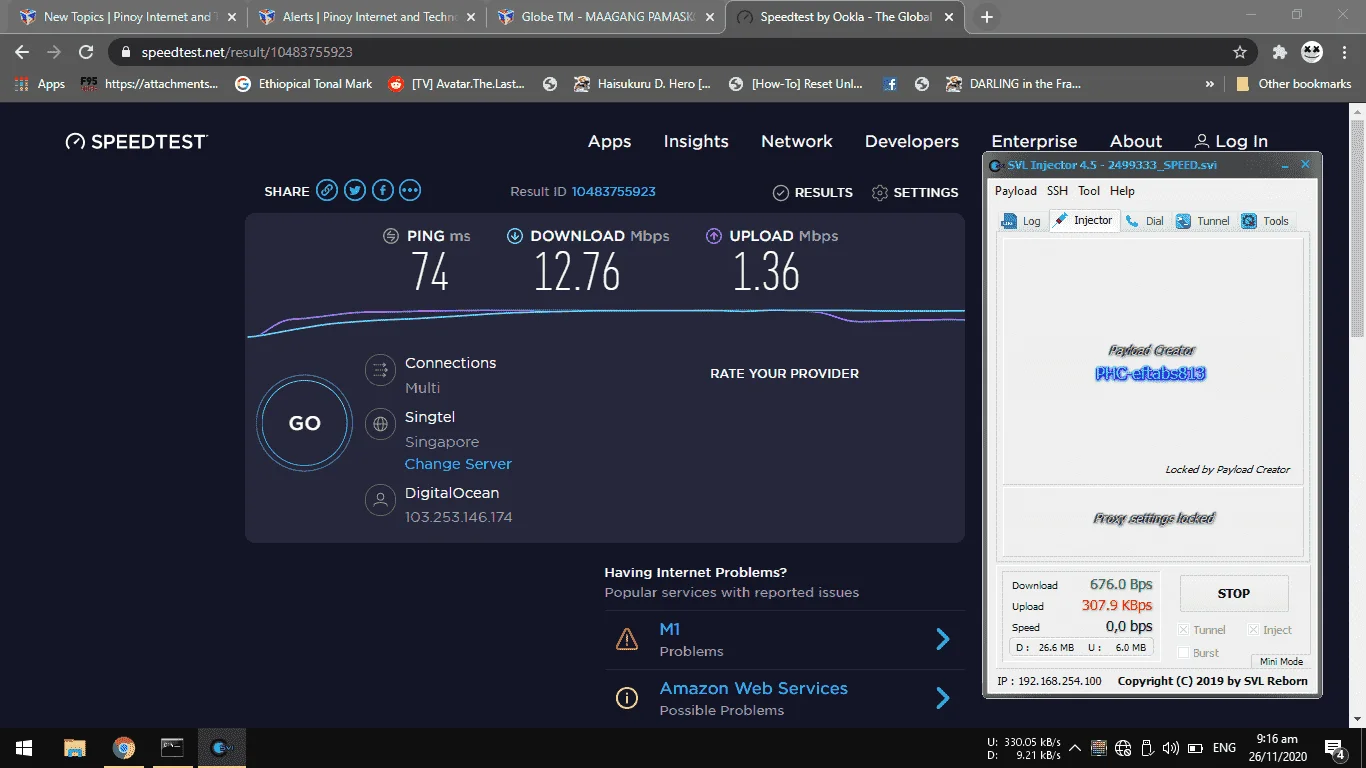Viewport: 1366px width, 768px height.
Task: Stop the injector with STOP button
Action: (x=1234, y=593)
